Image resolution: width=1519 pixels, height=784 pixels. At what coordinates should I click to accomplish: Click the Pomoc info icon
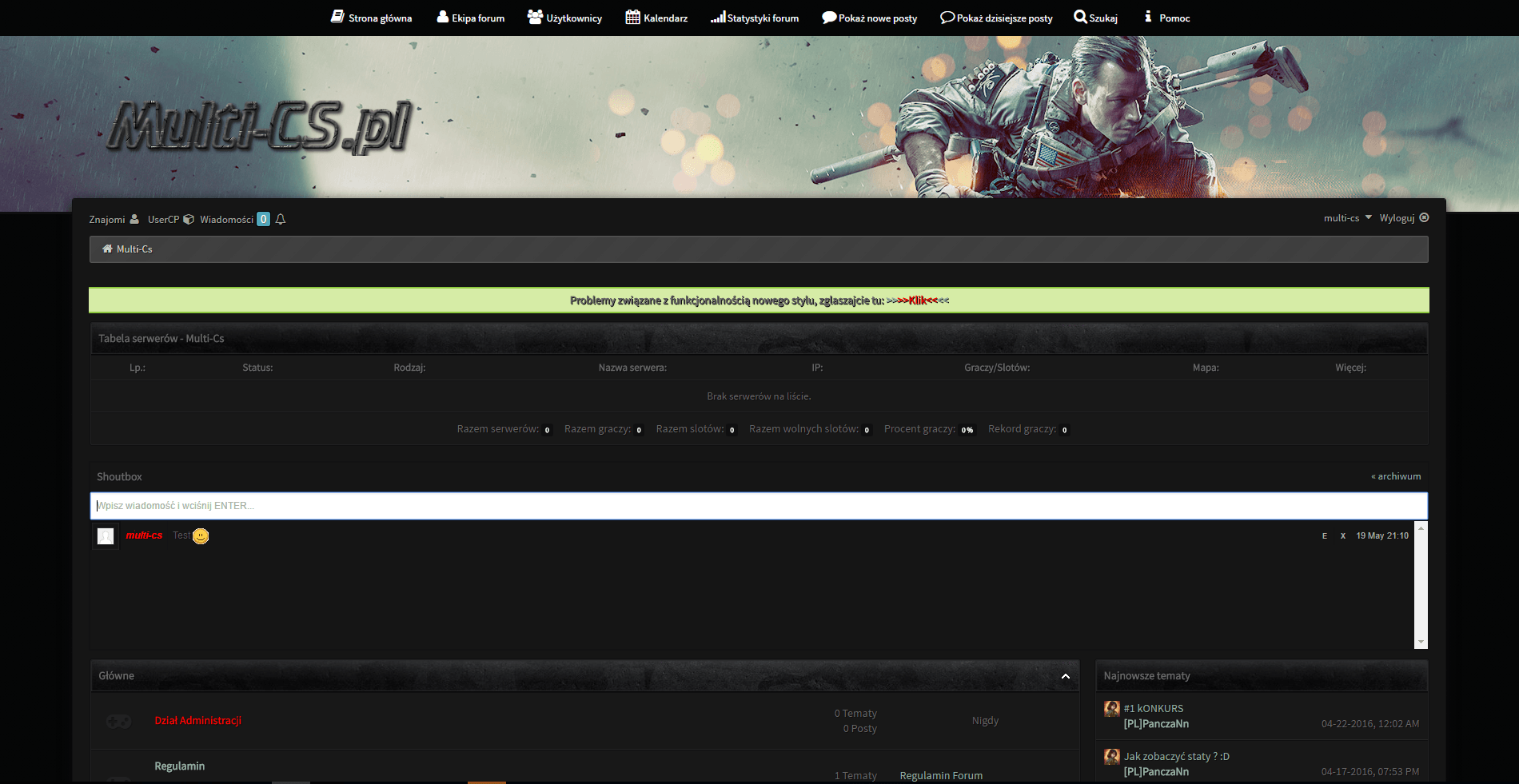coord(1148,17)
